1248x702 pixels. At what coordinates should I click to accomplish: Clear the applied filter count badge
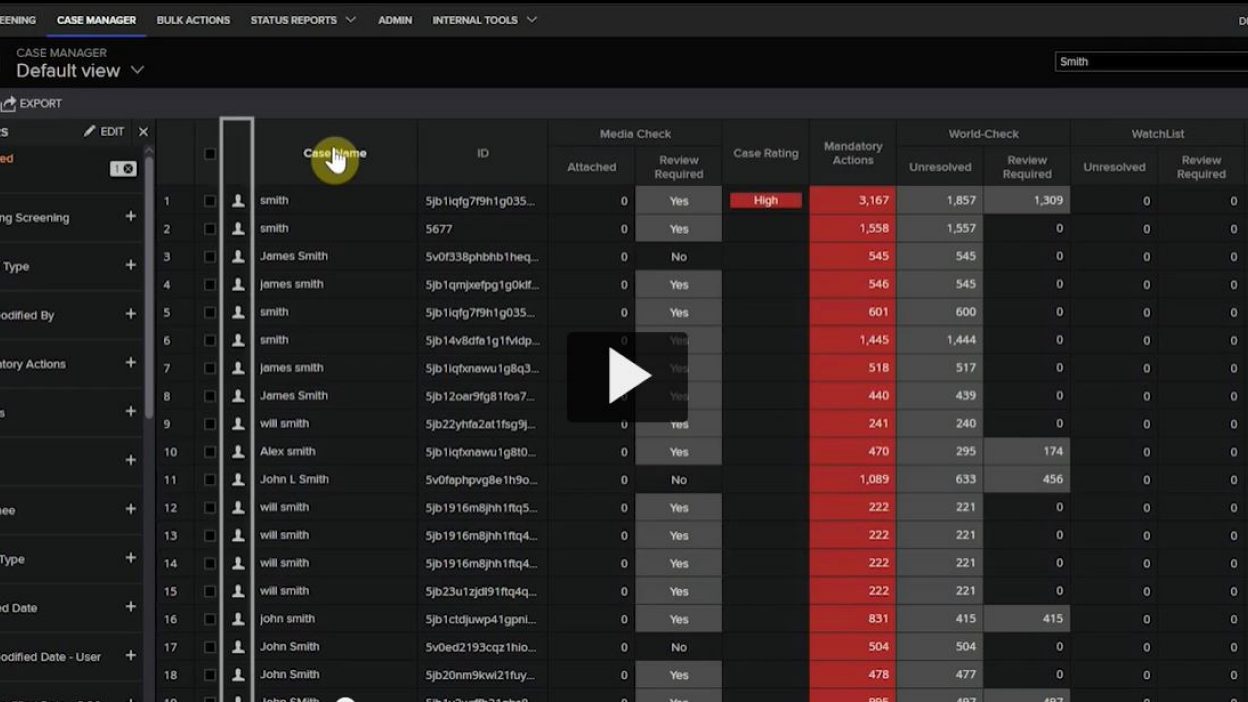(128, 169)
